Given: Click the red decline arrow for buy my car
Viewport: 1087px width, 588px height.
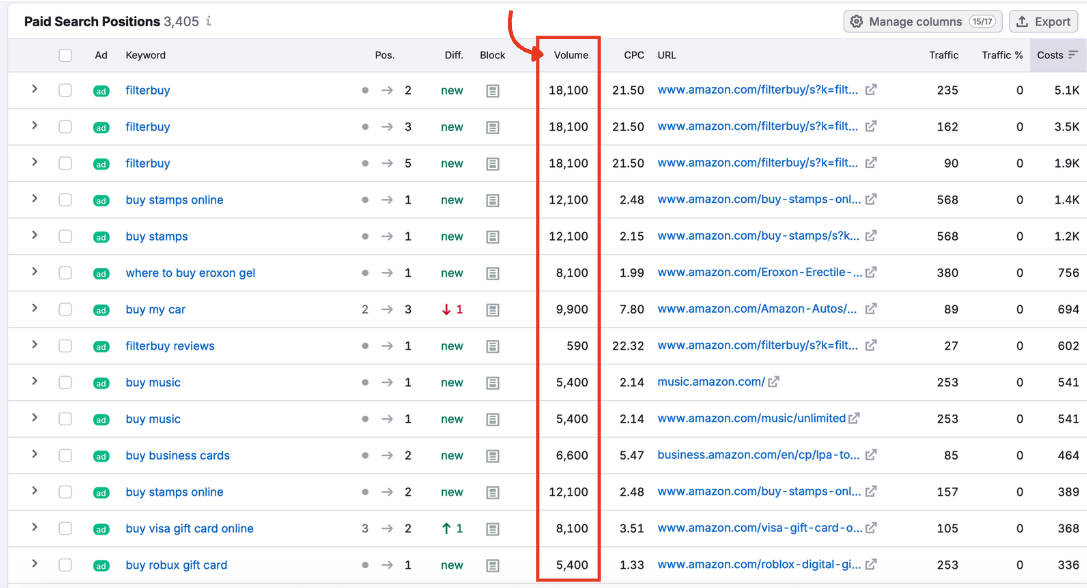Looking at the screenshot, I should coord(451,309).
